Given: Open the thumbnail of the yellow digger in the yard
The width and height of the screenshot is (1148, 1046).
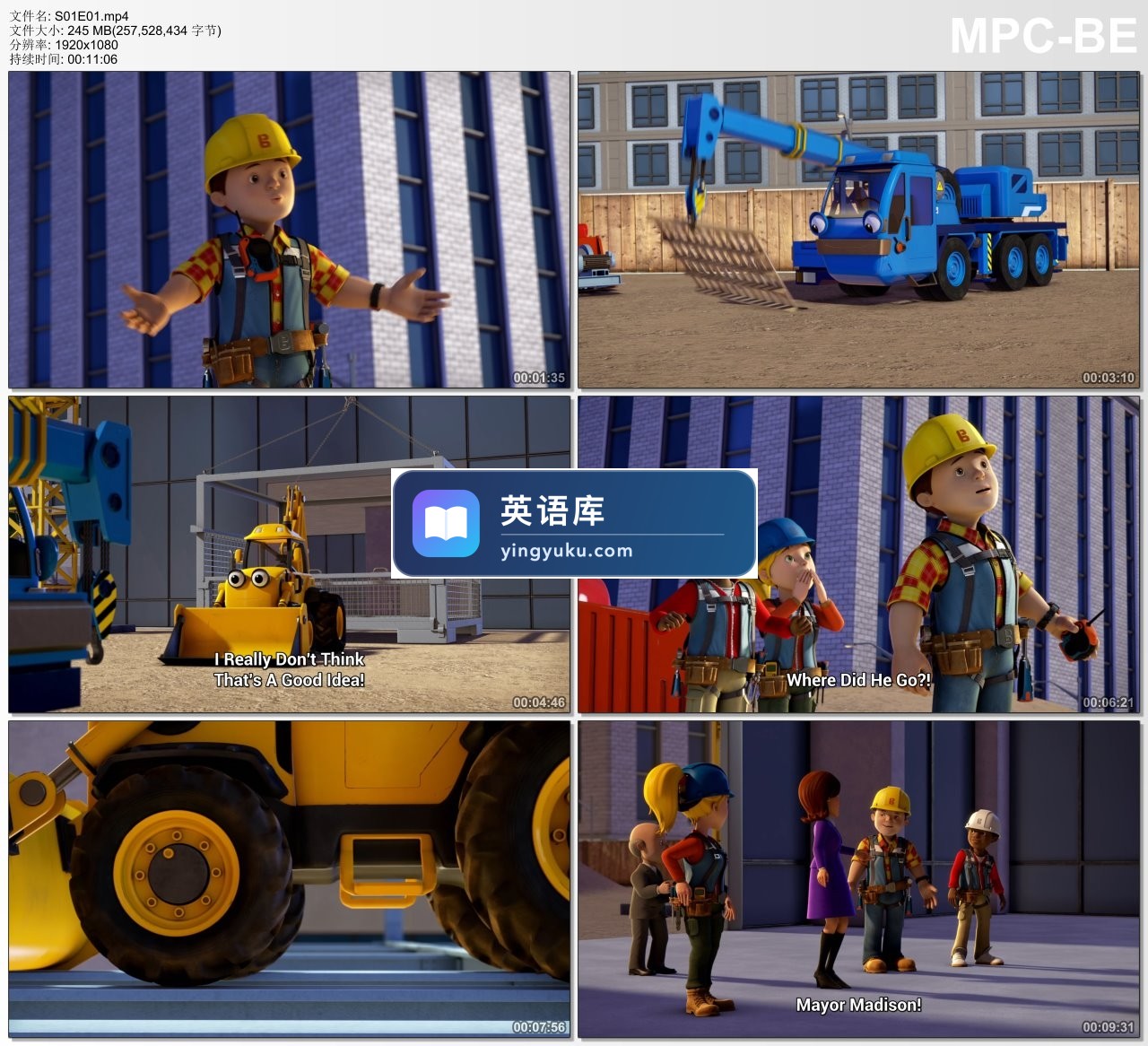Looking at the screenshot, I should click(289, 554).
